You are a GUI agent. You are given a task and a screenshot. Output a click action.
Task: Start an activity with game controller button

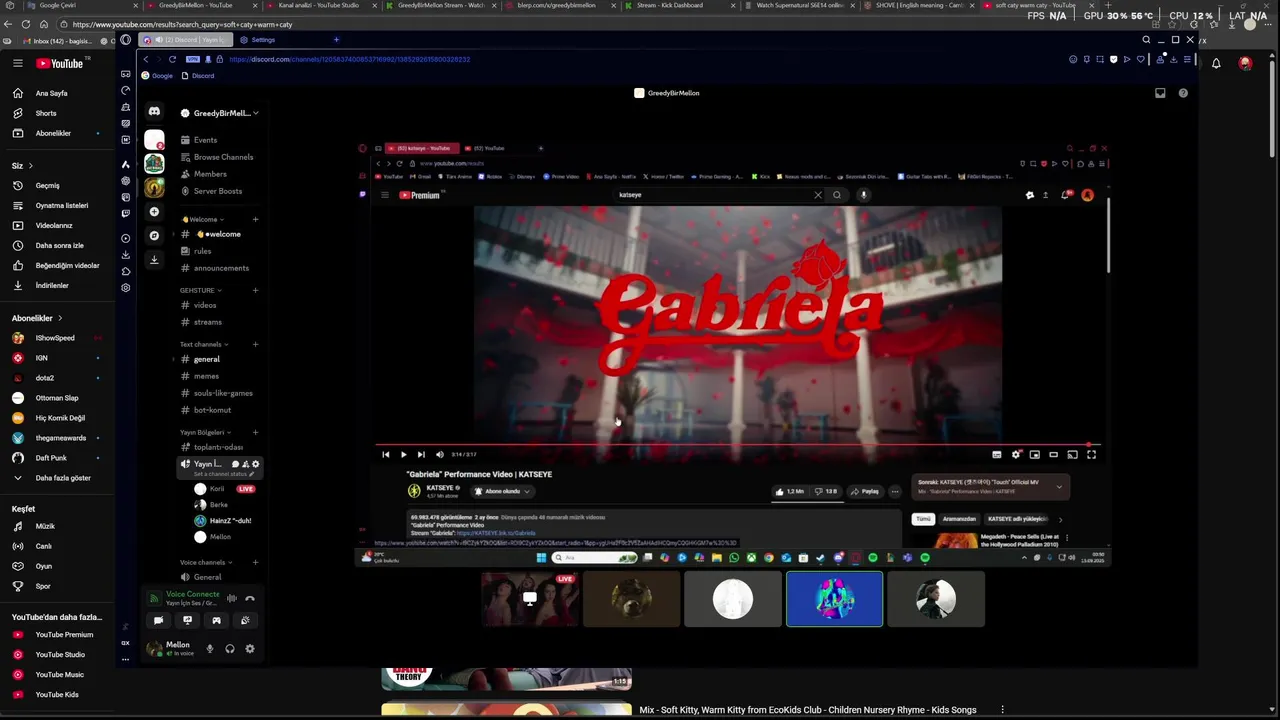tap(216, 620)
